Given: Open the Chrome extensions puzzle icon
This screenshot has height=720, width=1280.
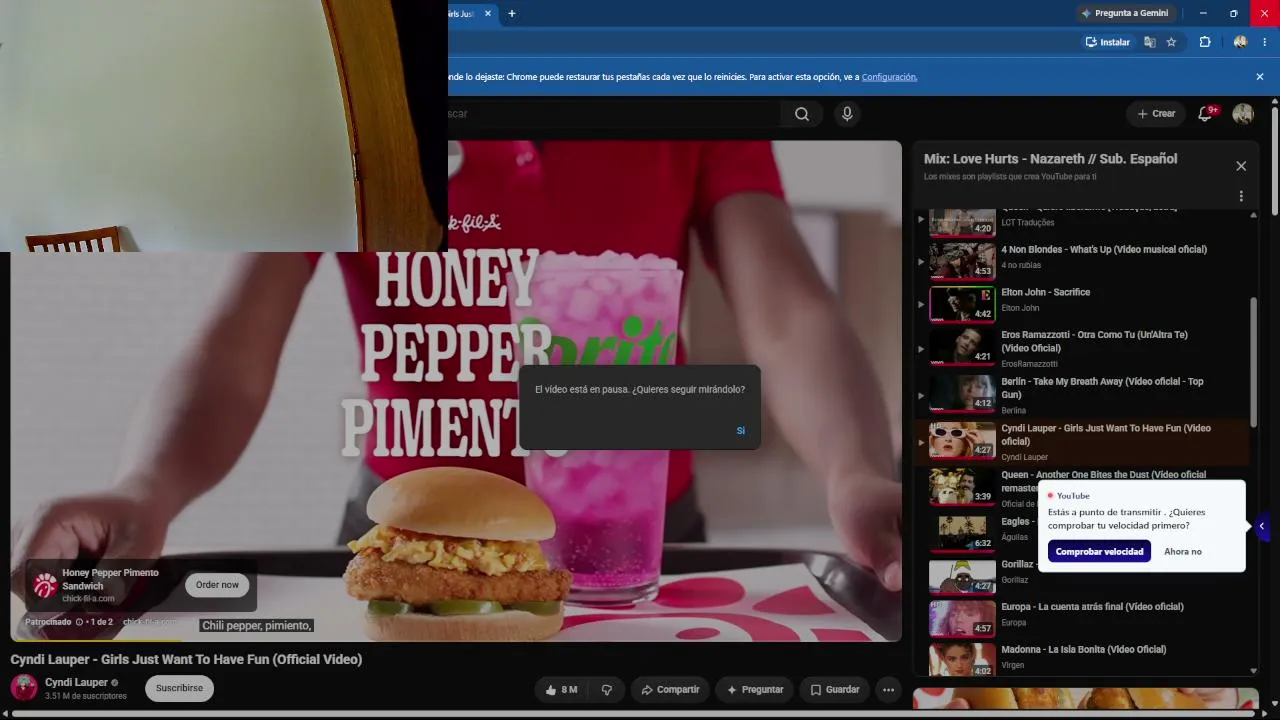Looking at the screenshot, I should click(x=1205, y=42).
